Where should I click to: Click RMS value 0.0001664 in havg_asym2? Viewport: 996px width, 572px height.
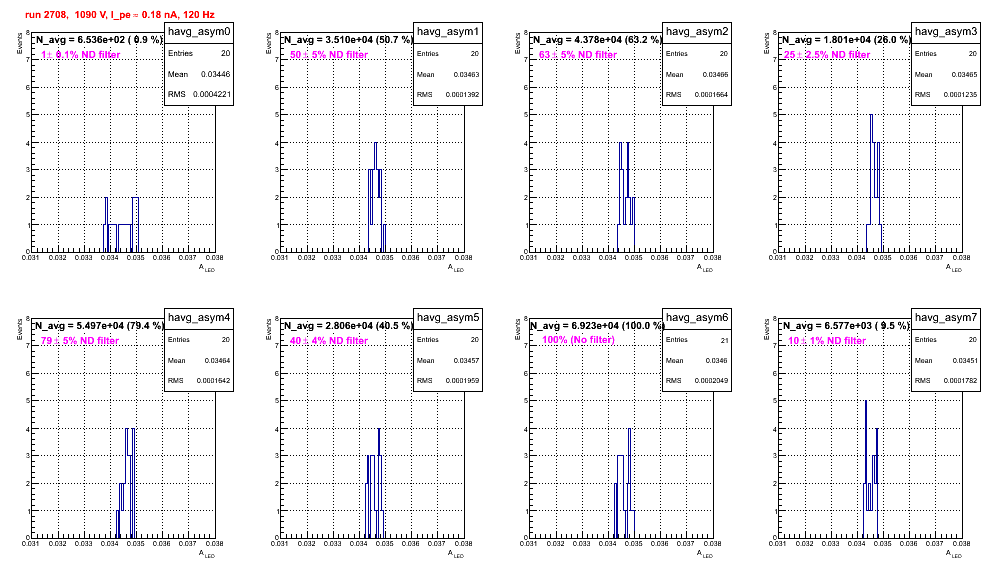(711, 94)
